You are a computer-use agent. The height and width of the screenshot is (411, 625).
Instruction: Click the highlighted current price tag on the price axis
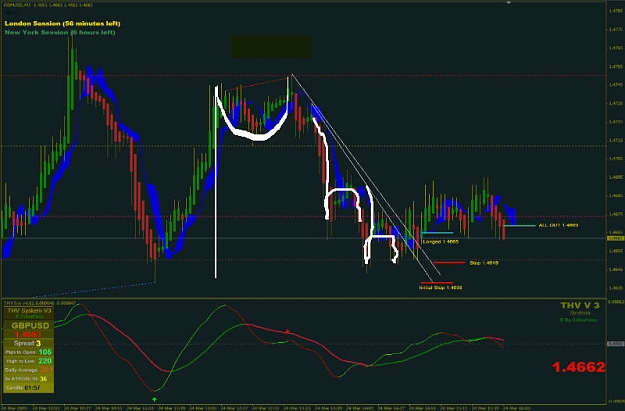click(x=615, y=238)
